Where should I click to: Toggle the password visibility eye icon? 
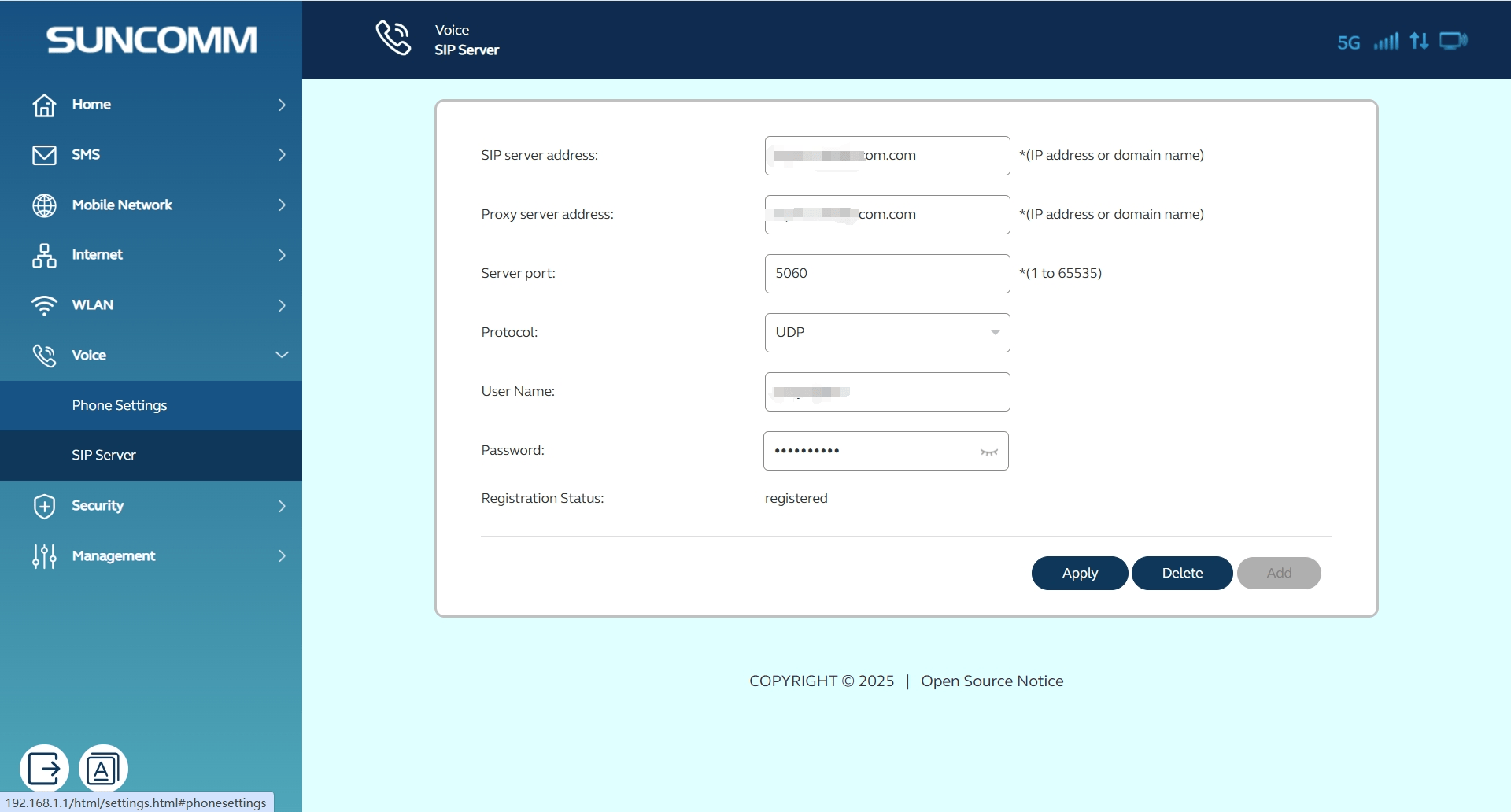(x=988, y=451)
